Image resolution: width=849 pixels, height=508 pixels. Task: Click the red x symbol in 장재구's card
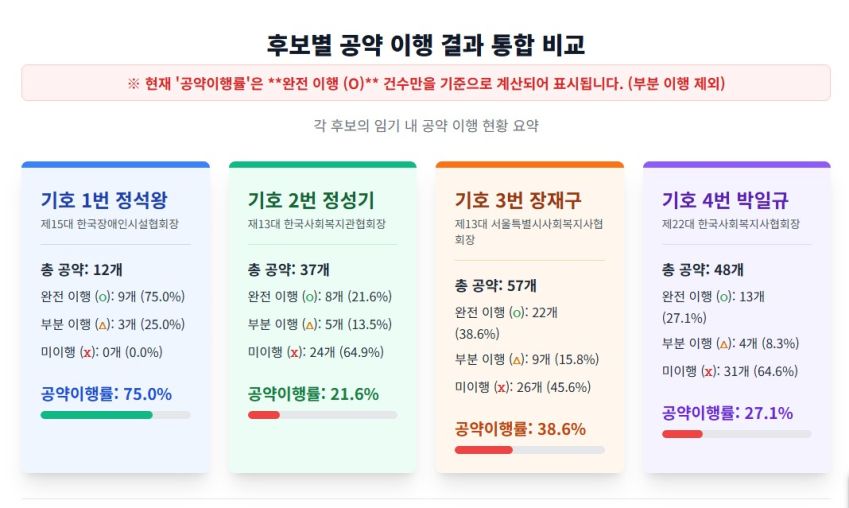[x=501, y=388]
